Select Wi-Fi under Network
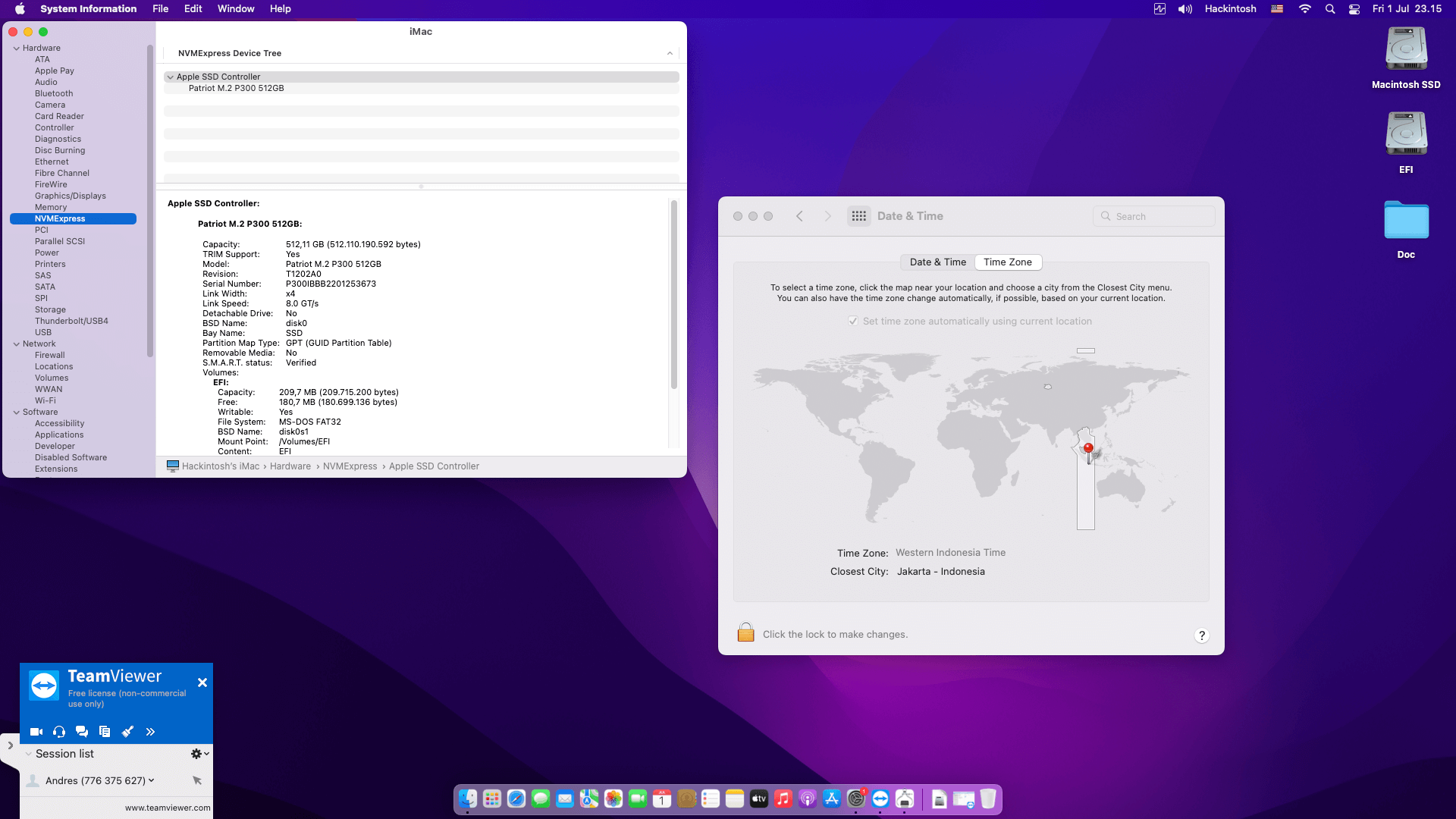Viewport: 1456px width, 819px height. [x=45, y=400]
